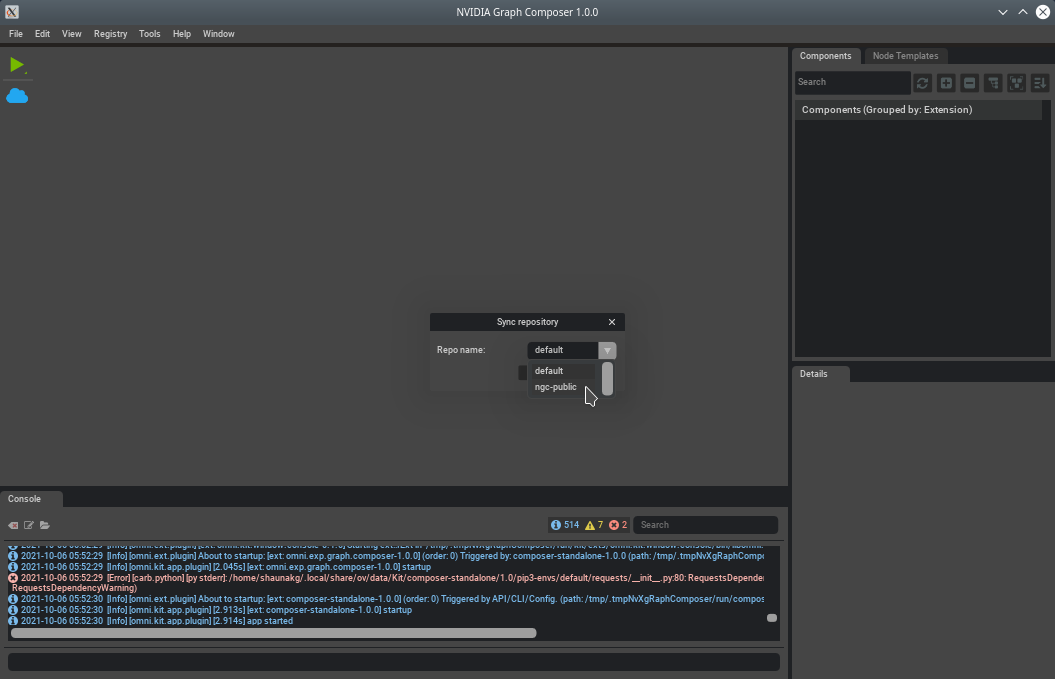Switch to the Node Templates tab
The image size is (1055, 679).
(x=905, y=56)
